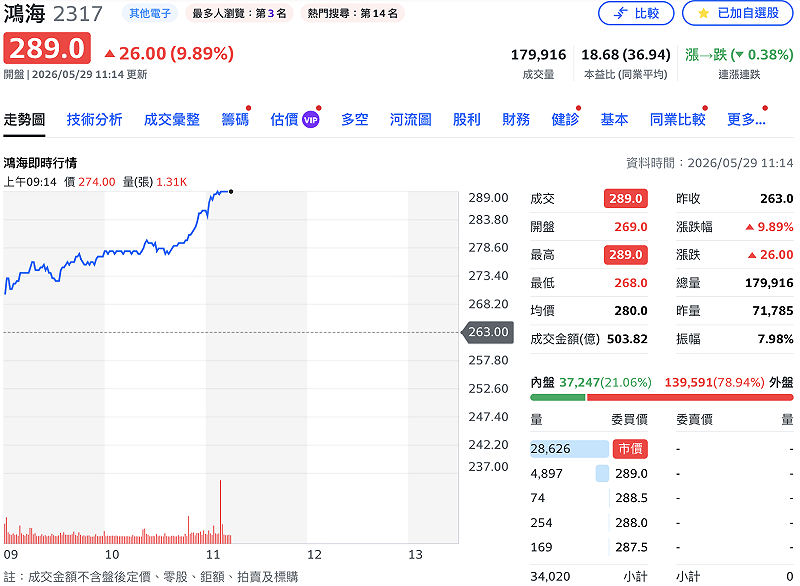The height and width of the screenshot is (586, 800).
Task: Open the 股利 tab
Action: 467,119
